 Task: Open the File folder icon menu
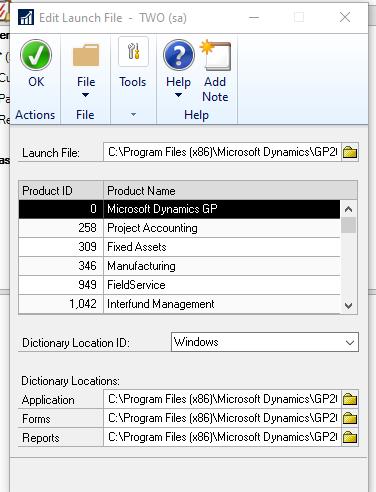tap(86, 55)
